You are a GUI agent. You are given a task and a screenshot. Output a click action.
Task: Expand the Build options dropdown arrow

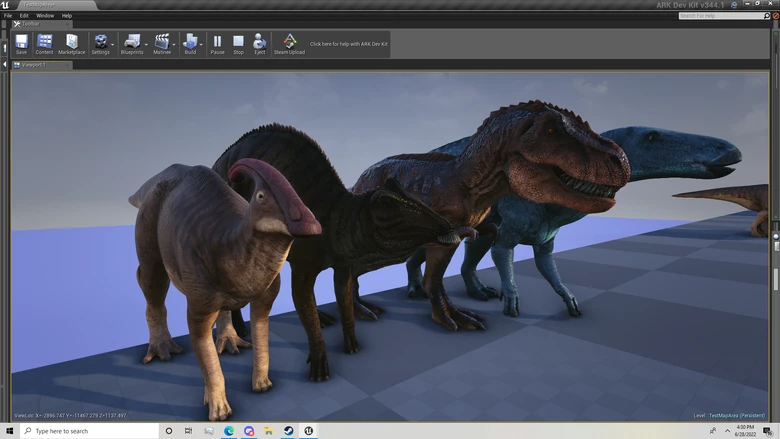point(201,44)
